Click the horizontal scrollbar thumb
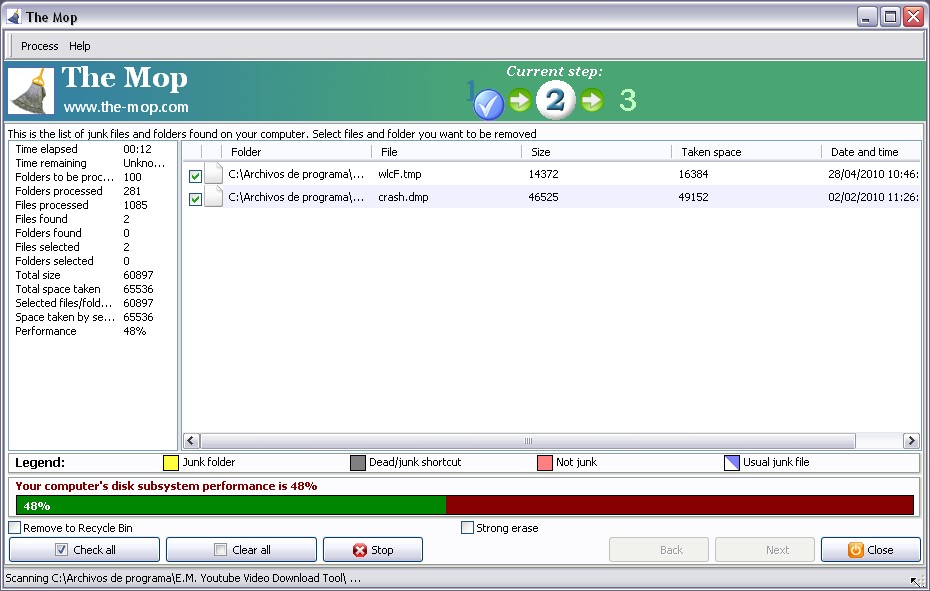Viewport: 930px width, 591px height. coord(528,441)
